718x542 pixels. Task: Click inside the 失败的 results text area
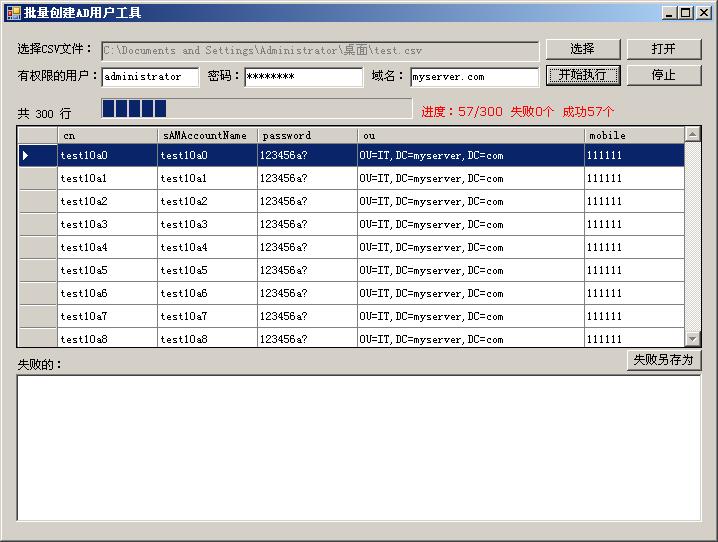(x=358, y=447)
